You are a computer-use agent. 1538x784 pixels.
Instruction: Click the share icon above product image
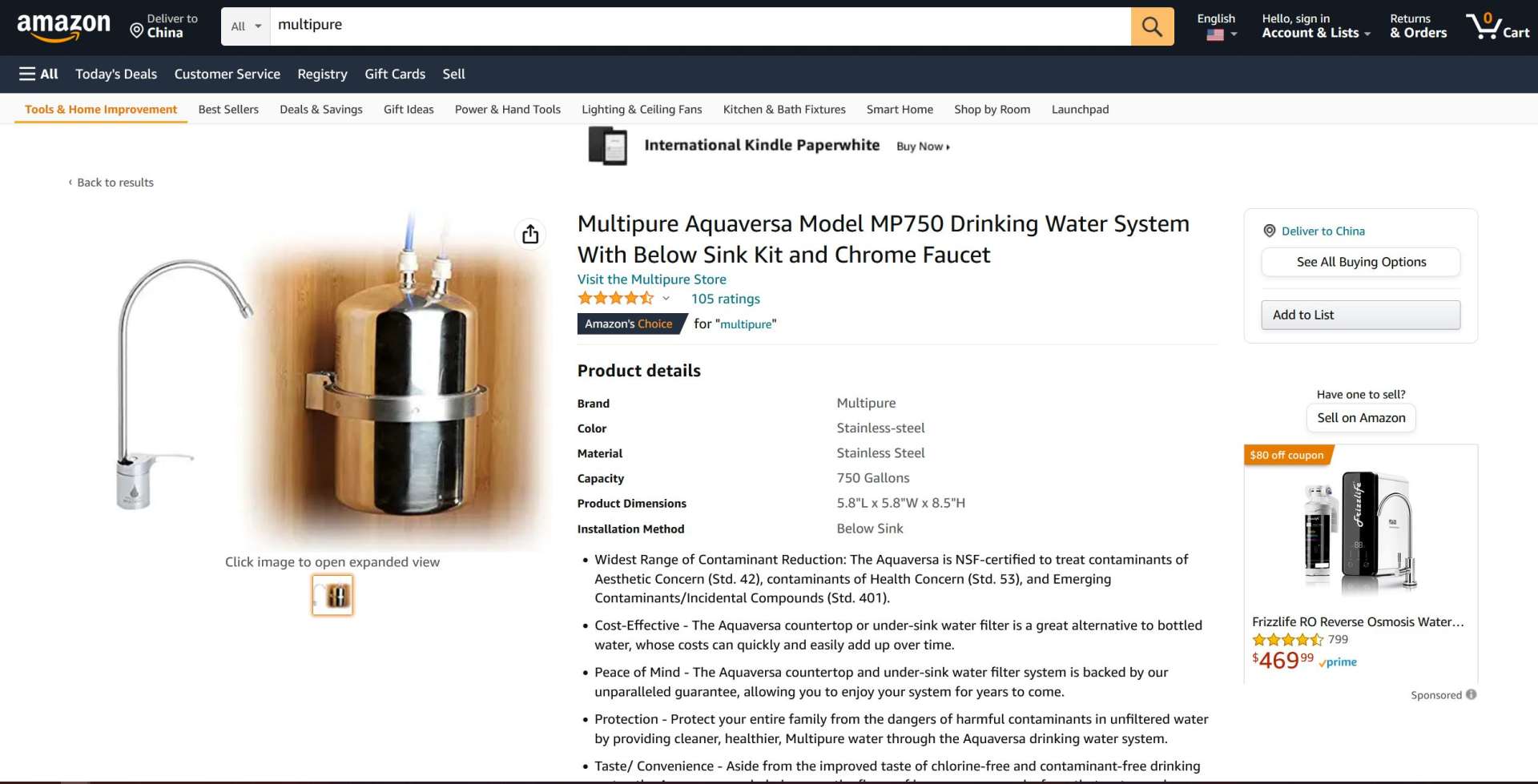coord(530,234)
